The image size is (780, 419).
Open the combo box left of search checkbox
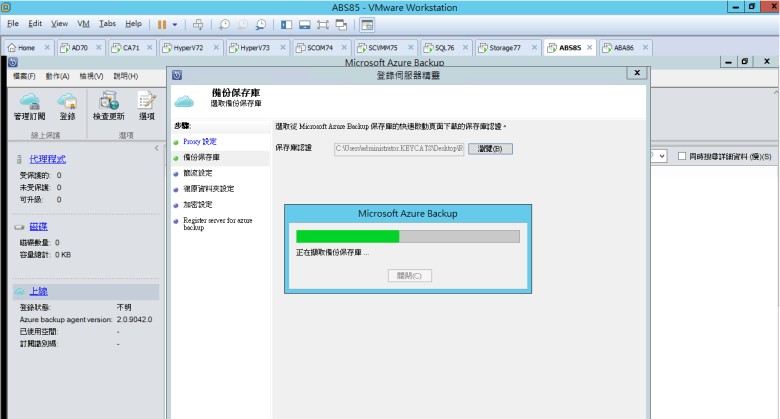[x=660, y=157]
